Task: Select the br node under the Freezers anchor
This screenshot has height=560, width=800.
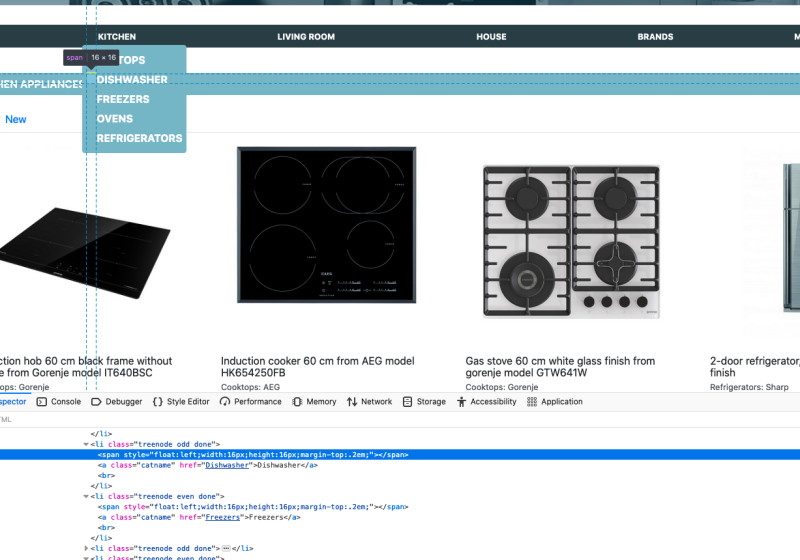Action: 106,528
